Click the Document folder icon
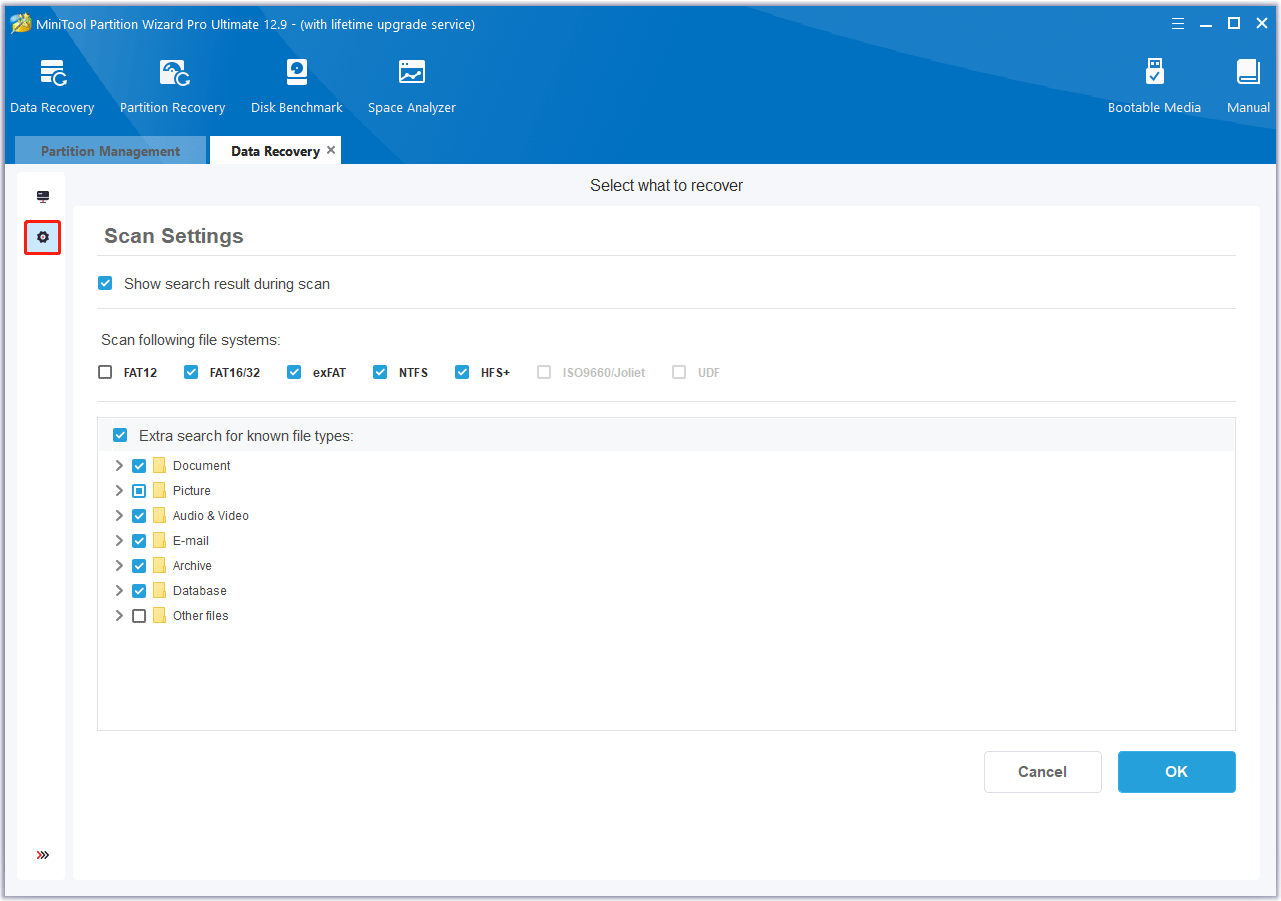 pyautogui.click(x=160, y=466)
